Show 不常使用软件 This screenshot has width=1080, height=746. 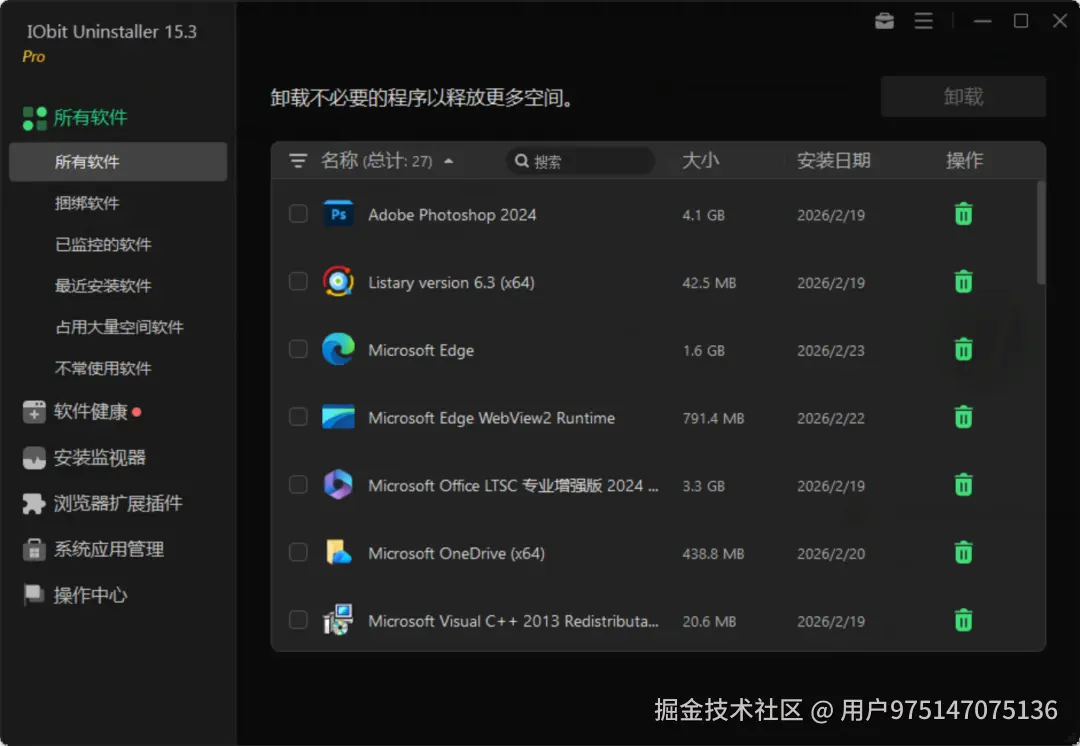coord(103,369)
